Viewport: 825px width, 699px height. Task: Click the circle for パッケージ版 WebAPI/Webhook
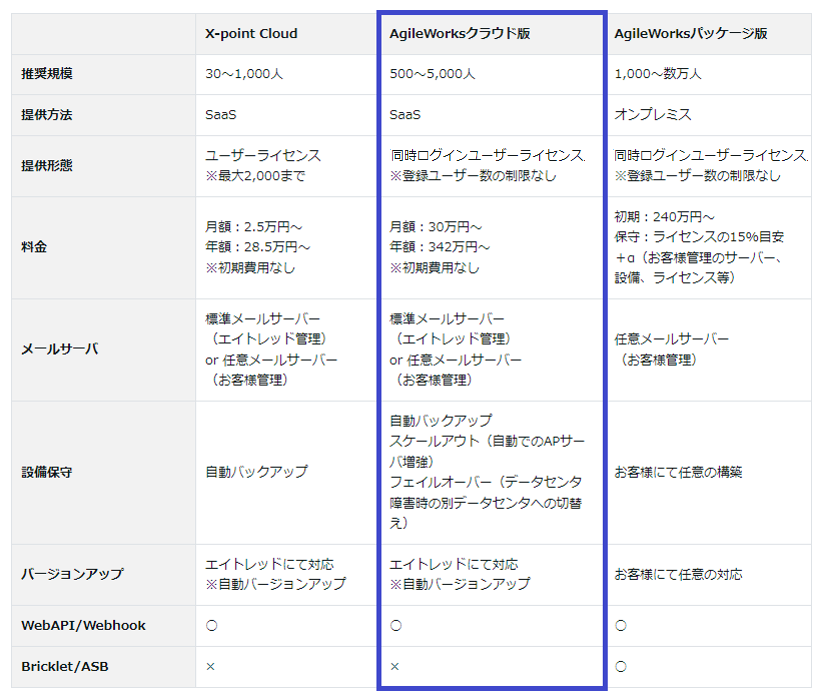click(621, 625)
